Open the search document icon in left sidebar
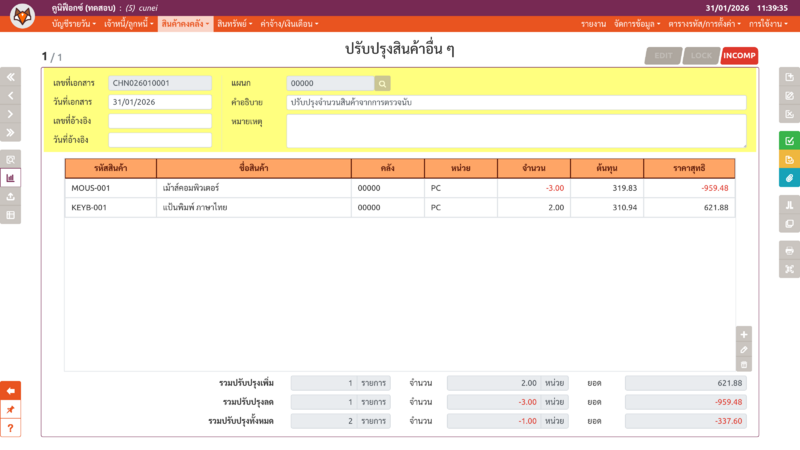The width and height of the screenshot is (800, 450). pos(11,159)
